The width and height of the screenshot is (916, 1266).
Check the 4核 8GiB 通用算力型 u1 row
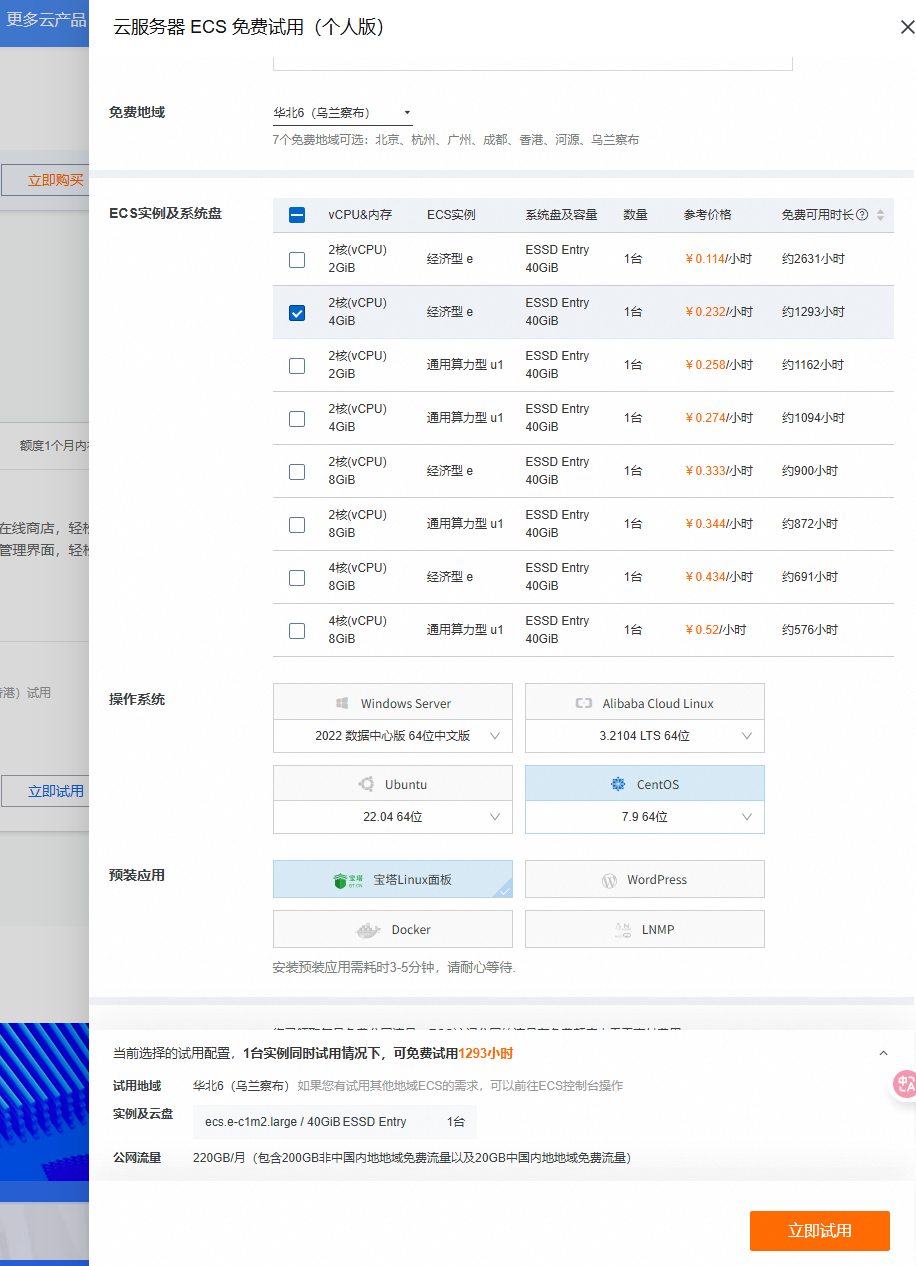[297, 630]
